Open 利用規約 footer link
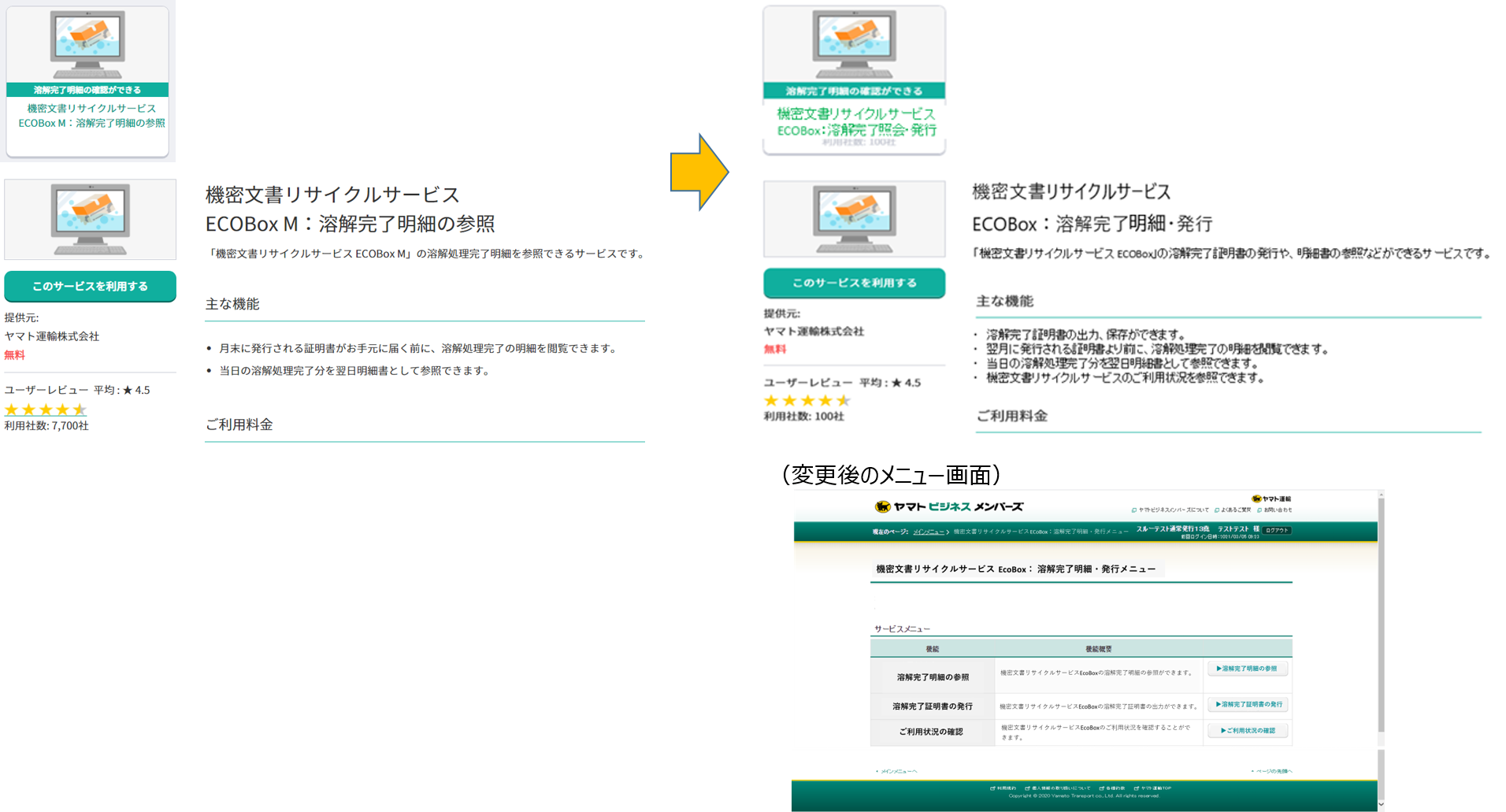The width and height of the screenshot is (1506, 812). [1003, 788]
